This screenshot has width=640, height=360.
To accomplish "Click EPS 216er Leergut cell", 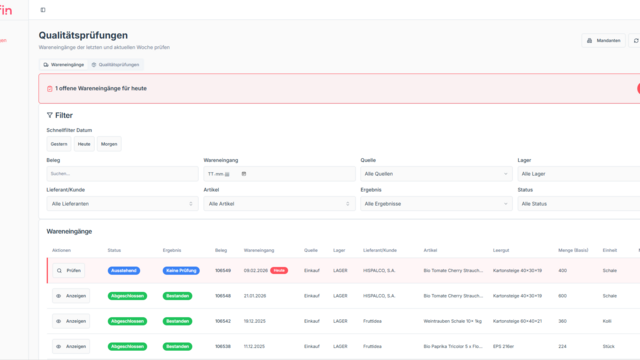I will pyautogui.click(x=503, y=347).
